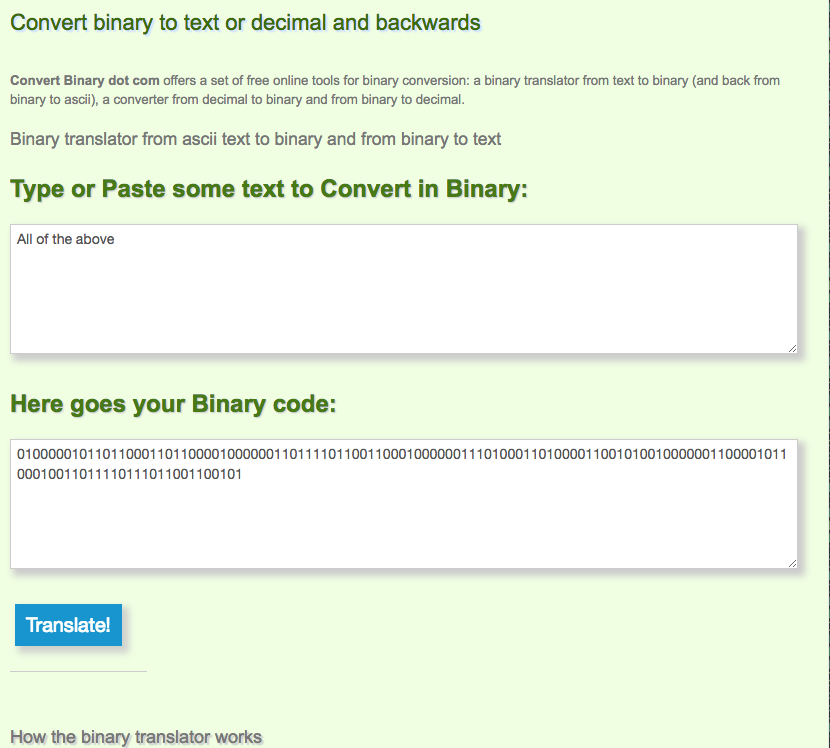Click the resize handle of the text input box
This screenshot has height=748, width=830.
[791, 346]
